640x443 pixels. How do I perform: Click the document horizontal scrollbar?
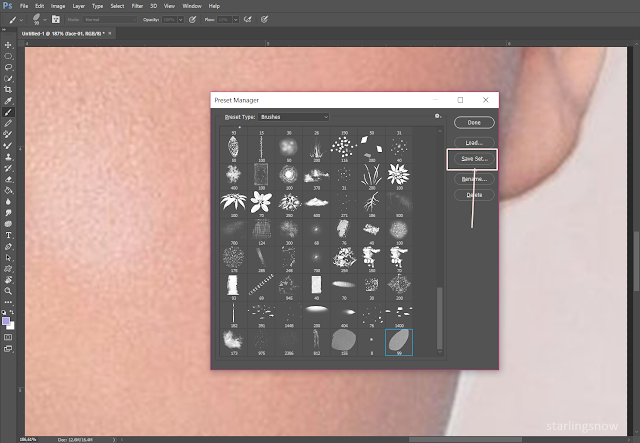tap(465, 440)
